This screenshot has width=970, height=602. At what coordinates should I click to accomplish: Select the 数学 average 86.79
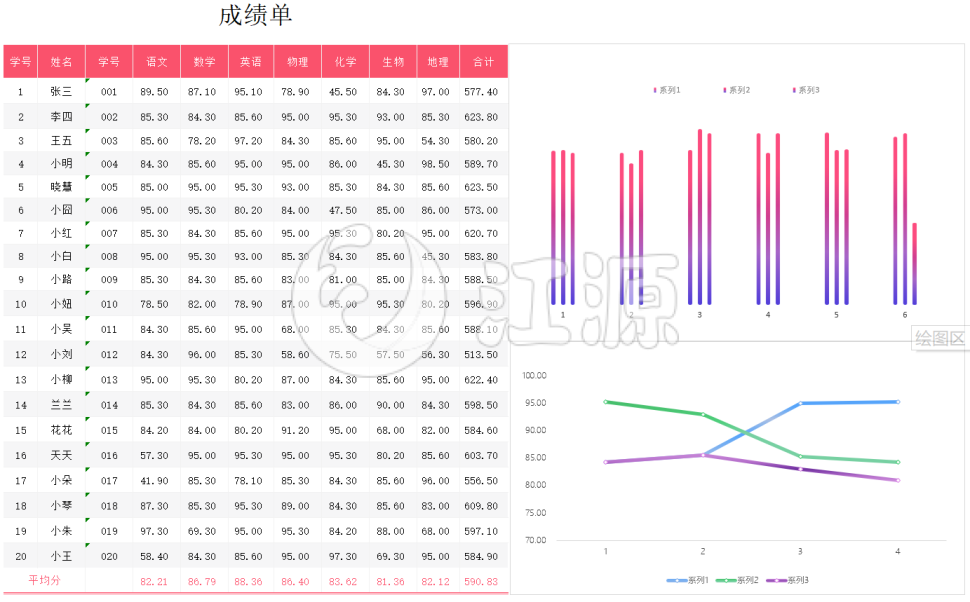[202, 582]
